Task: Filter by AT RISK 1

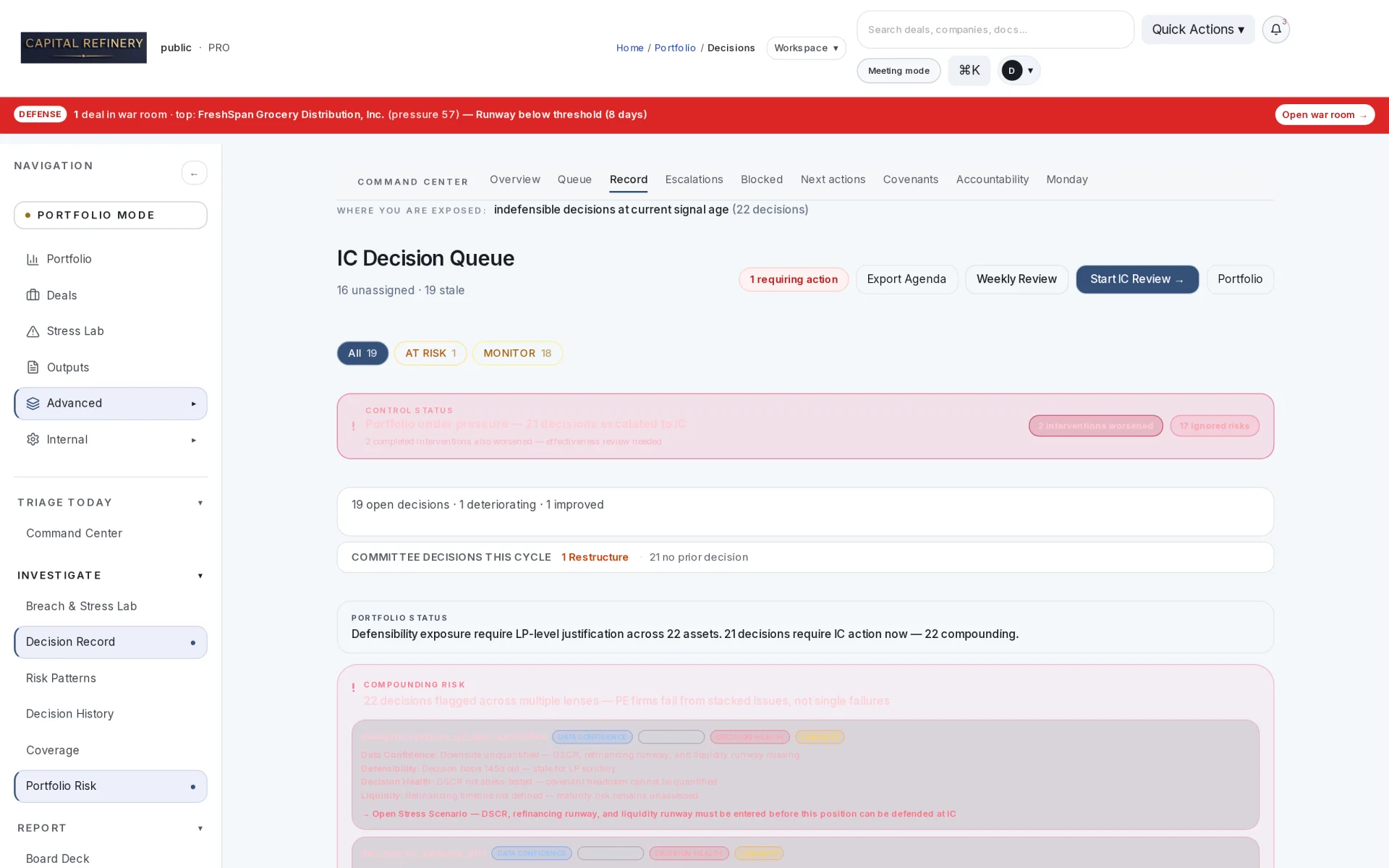Action: 430,353
